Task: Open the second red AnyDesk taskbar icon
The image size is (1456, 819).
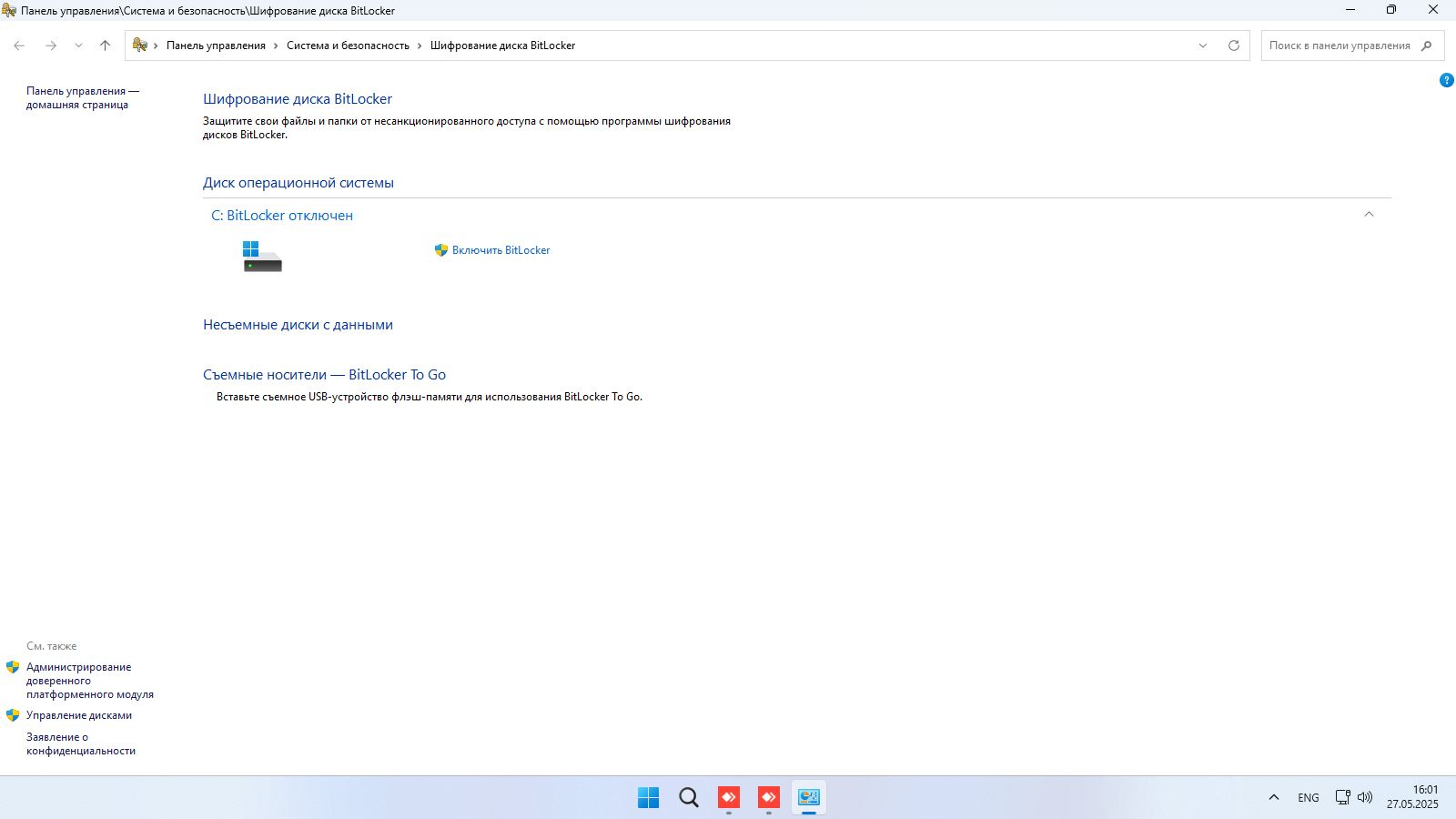Action: pyautogui.click(x=769, y=798)
